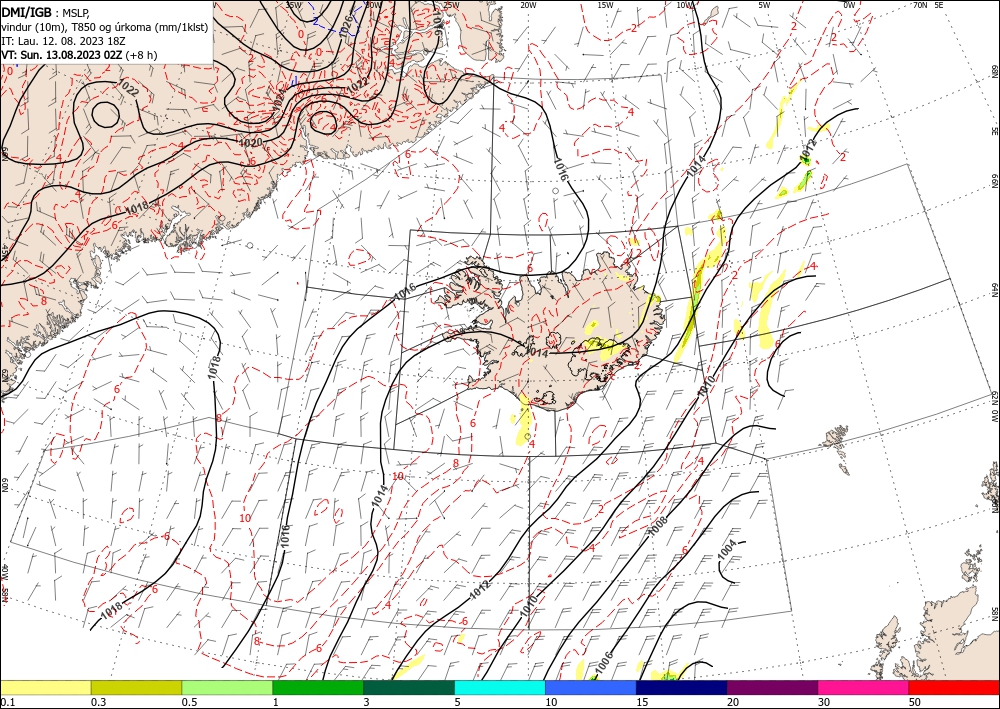Click the purple 20–30 mm legend swatch
The height and width of the screenshot is (709, 1000).
click(772, 687)
